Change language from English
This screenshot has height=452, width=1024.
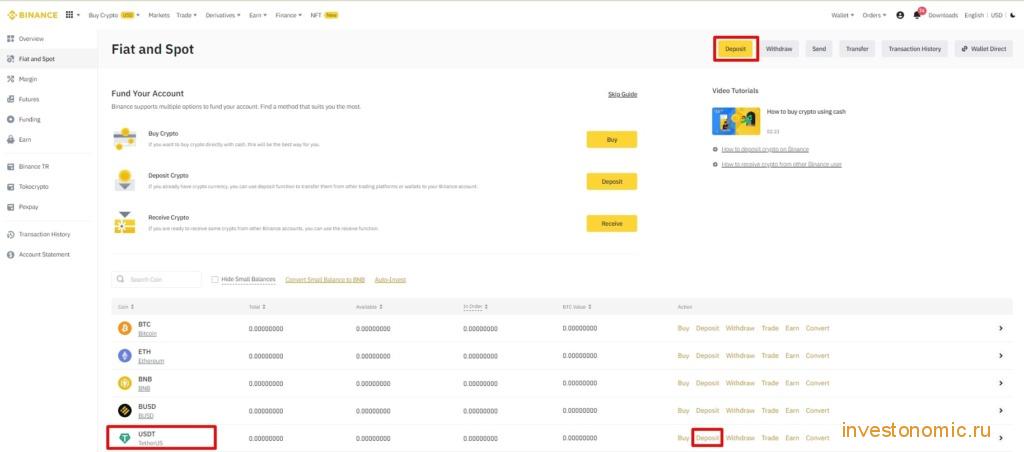coord(974,15)
